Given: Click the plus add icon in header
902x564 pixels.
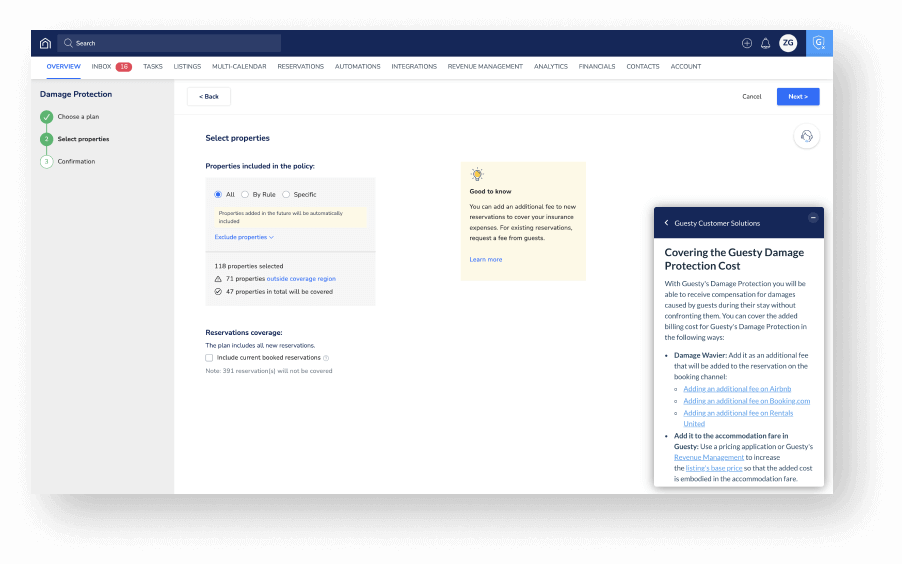Looking at the screenshot, I should pyautogui.click(x=747, y=43).
